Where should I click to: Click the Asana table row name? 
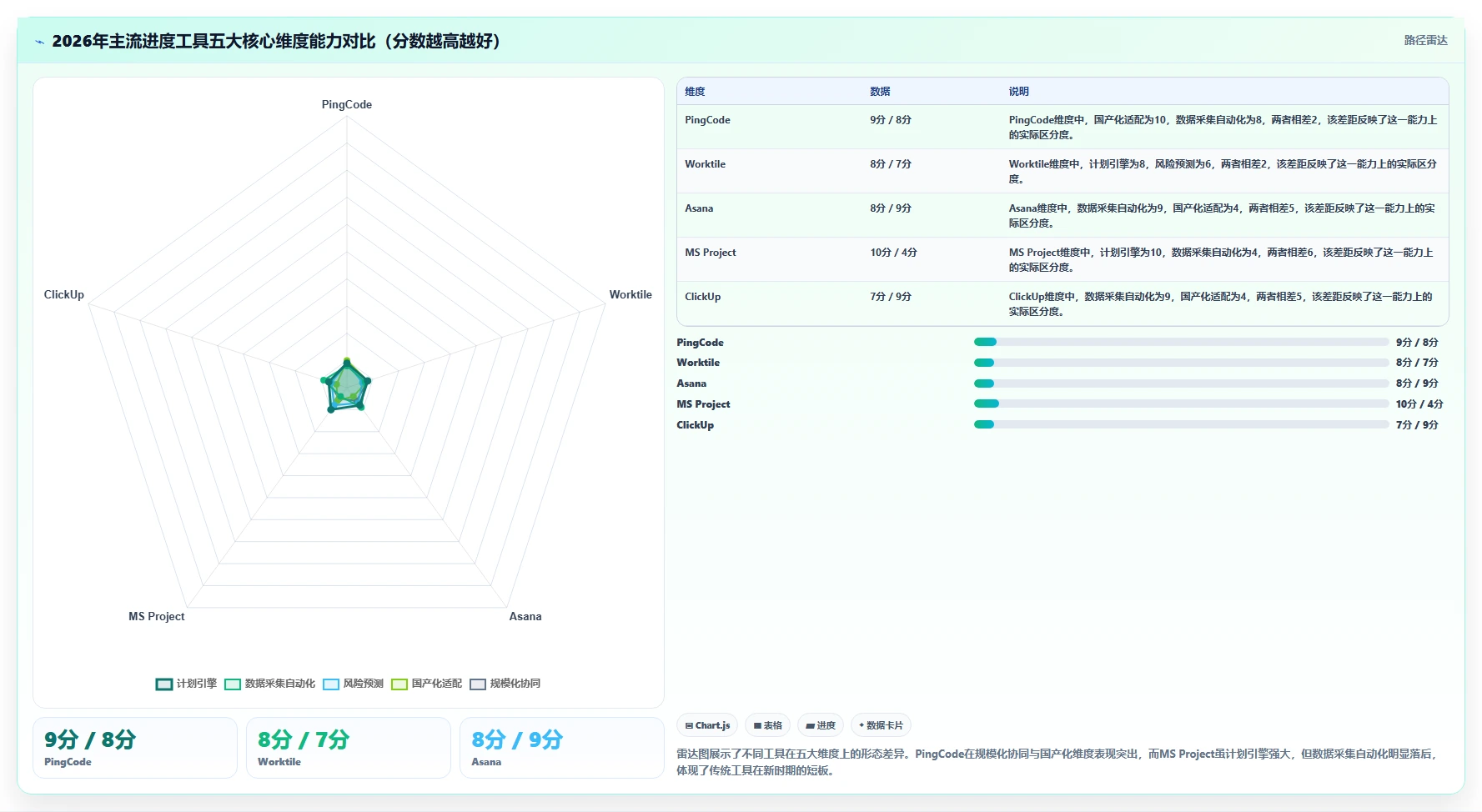coord(699,208)
